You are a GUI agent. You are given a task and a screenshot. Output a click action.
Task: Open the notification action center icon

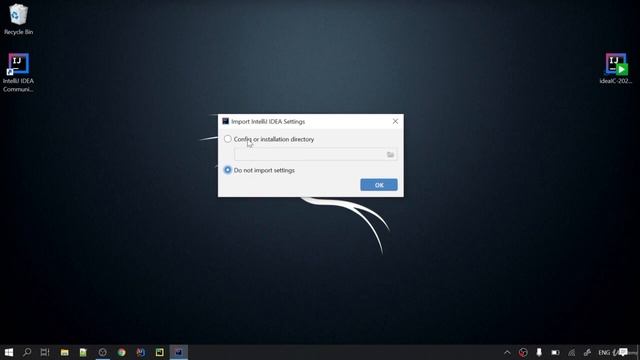(x=623, y=352)
